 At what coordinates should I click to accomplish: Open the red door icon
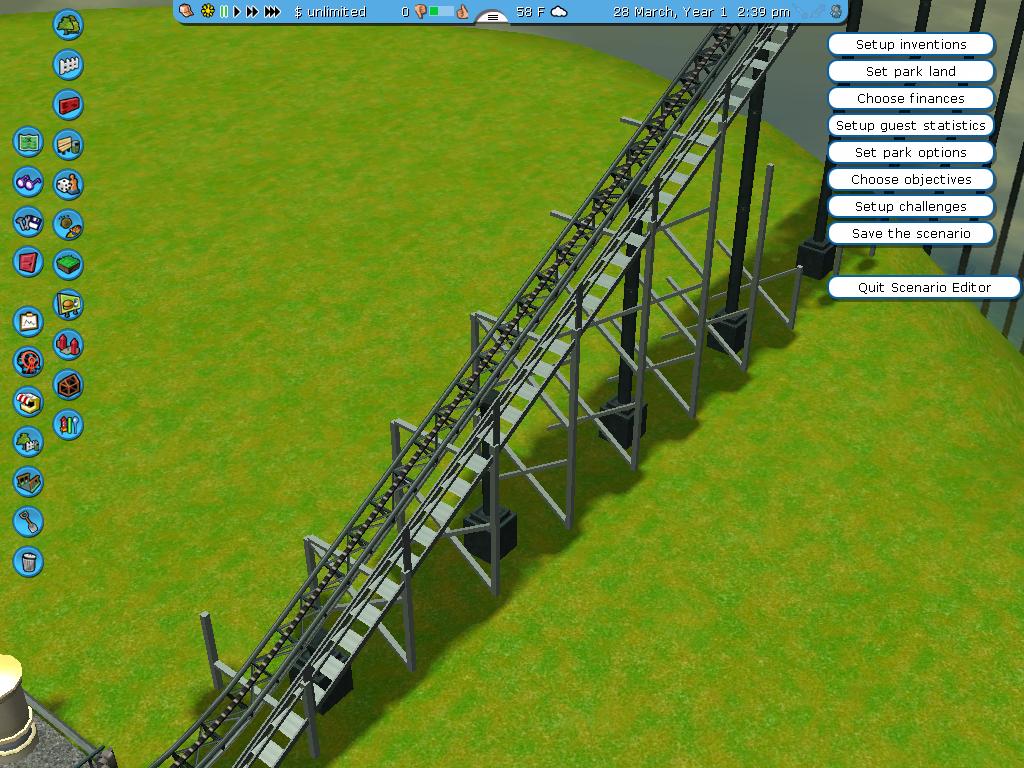click(x=28, y=262)
